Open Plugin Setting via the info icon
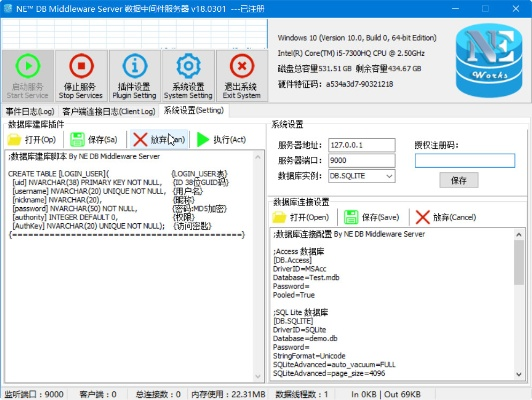The height and width of the screenshot is (400, 532). (135, 66)
